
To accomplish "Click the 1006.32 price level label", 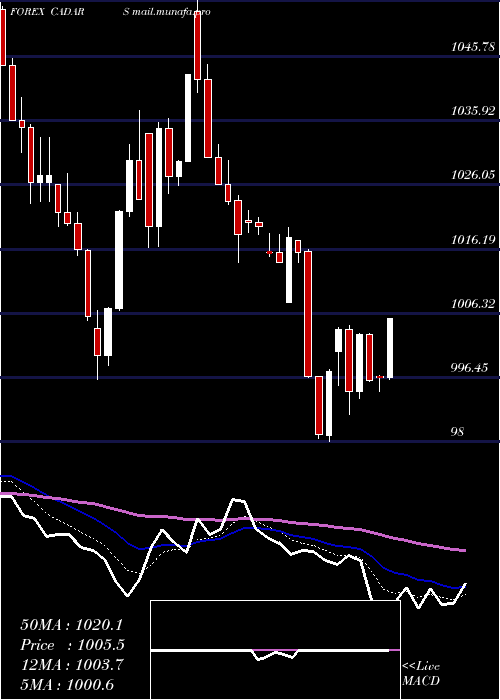I will [473, 304].
